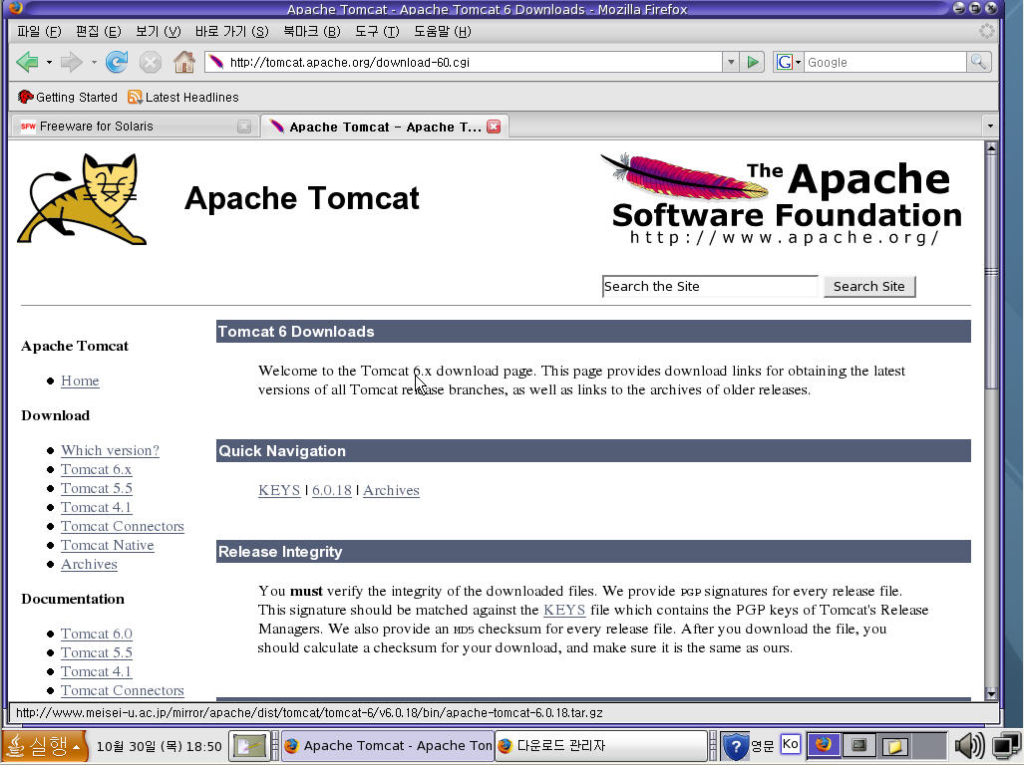The width and height of the screenshot is (1024, 765).
Task: Open Tomcat Native link
Action: click(107, 545)
